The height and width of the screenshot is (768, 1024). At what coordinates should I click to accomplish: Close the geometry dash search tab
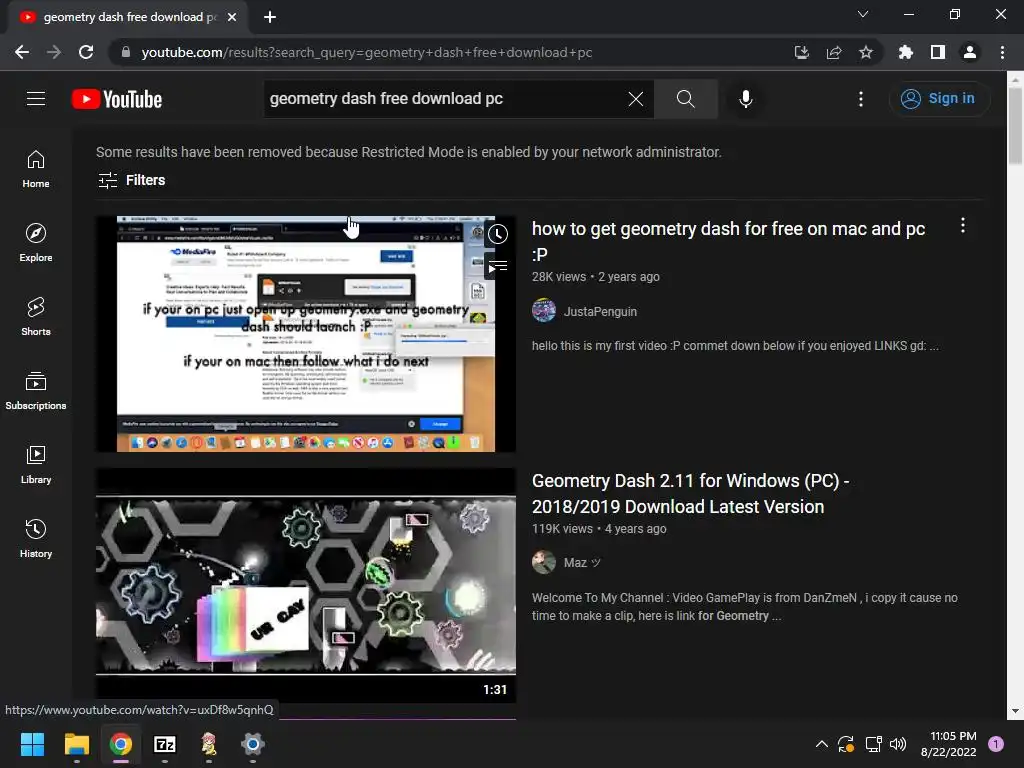(x=232, y=17)
